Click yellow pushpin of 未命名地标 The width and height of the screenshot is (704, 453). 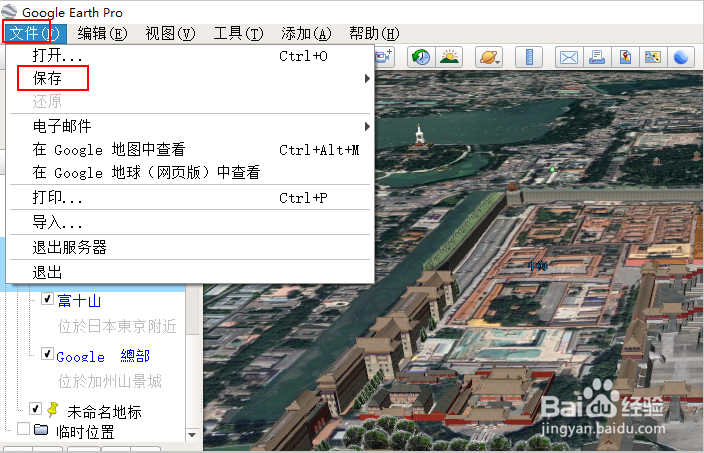coord(53,409)
